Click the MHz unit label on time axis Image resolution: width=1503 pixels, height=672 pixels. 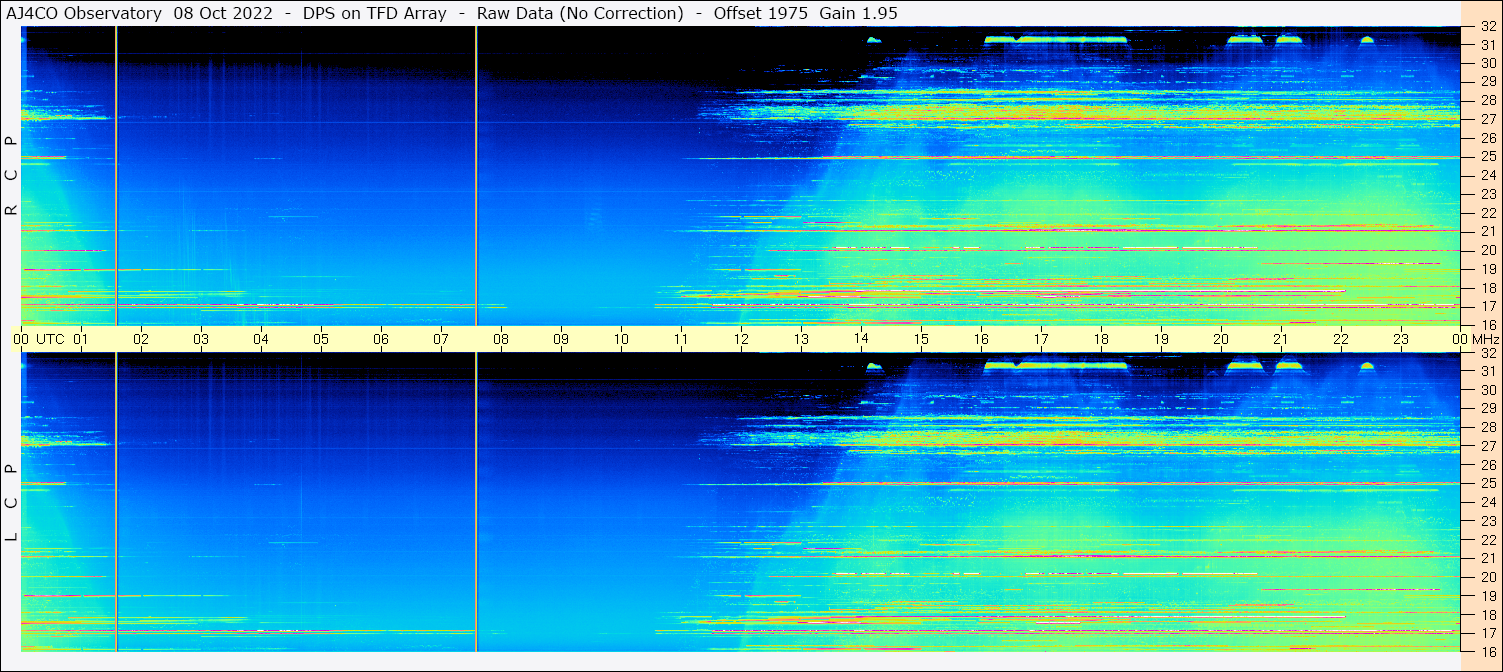[x=1485, y=339]
